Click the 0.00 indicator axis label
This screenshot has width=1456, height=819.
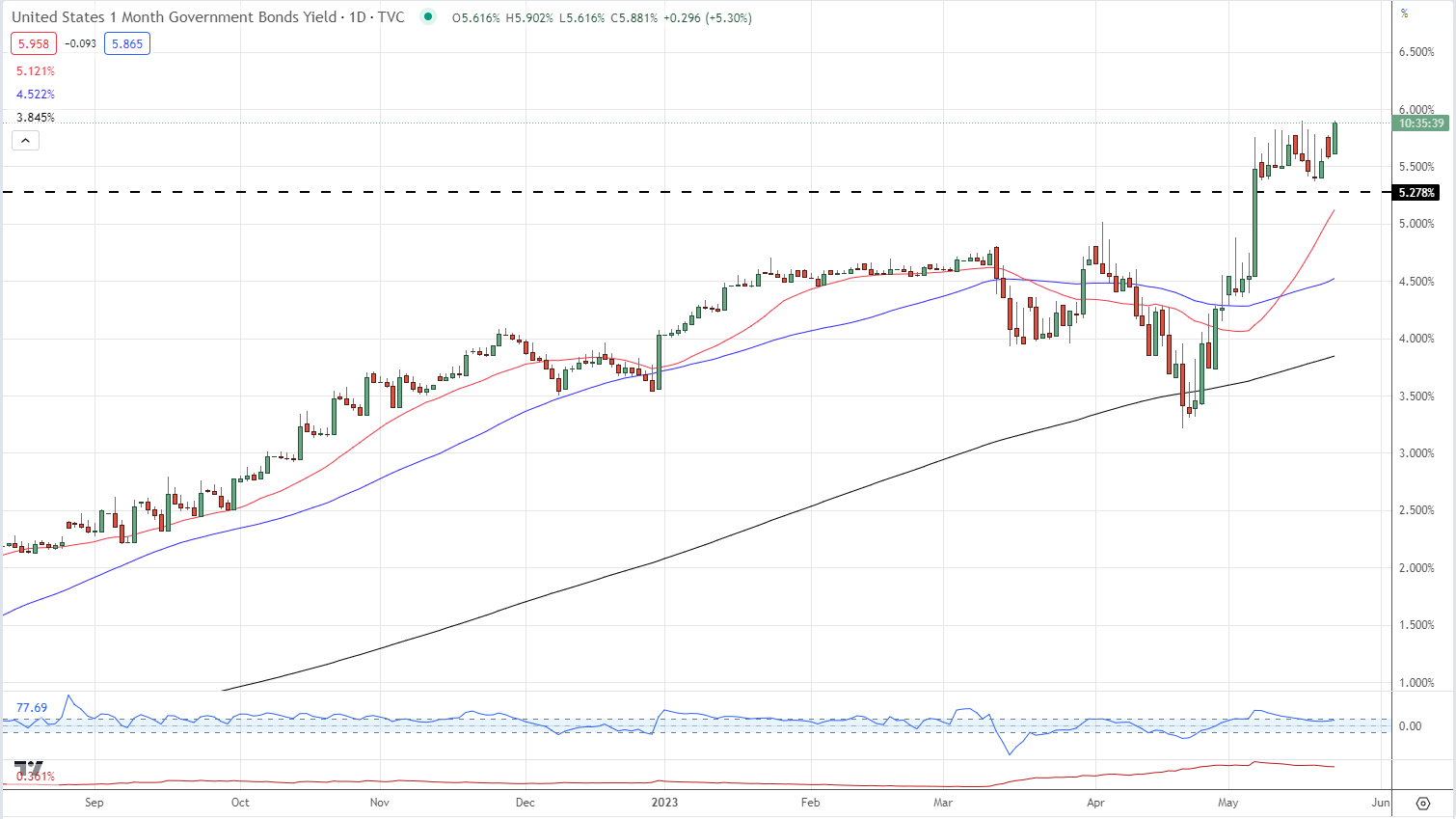[x=1410, y=726]
